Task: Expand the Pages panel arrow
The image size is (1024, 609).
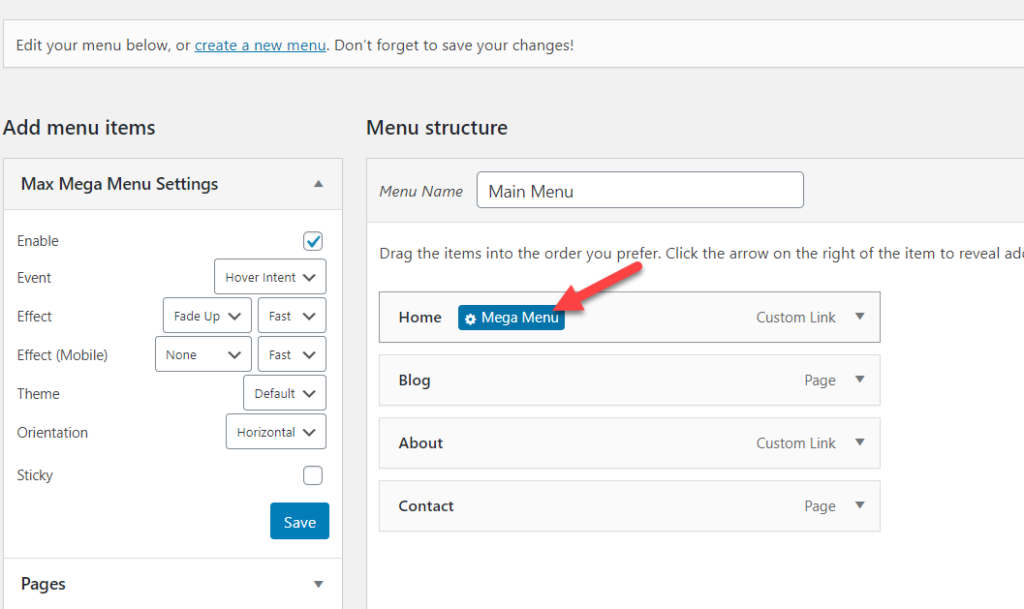Action: coord(318,584)
